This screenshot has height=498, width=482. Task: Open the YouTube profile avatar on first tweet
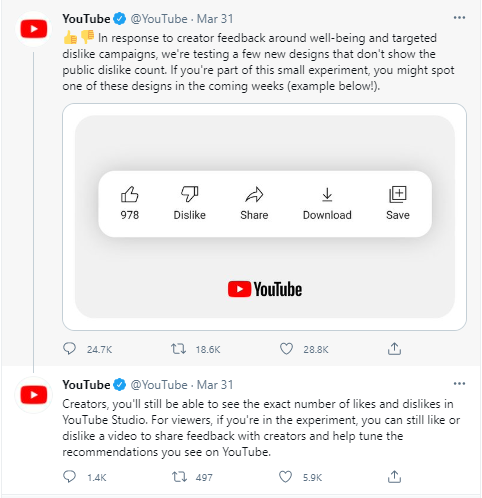tap(33, 29)
